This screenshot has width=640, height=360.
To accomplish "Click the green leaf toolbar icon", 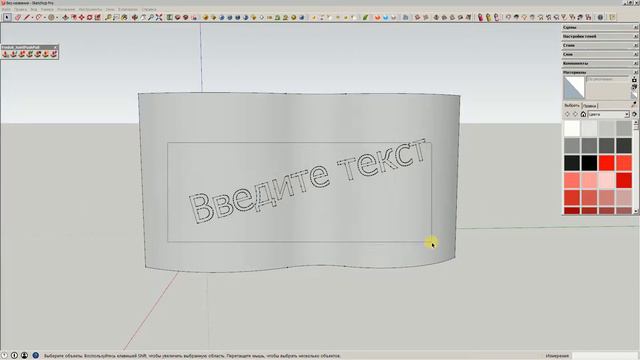I will tap(365, 17).
